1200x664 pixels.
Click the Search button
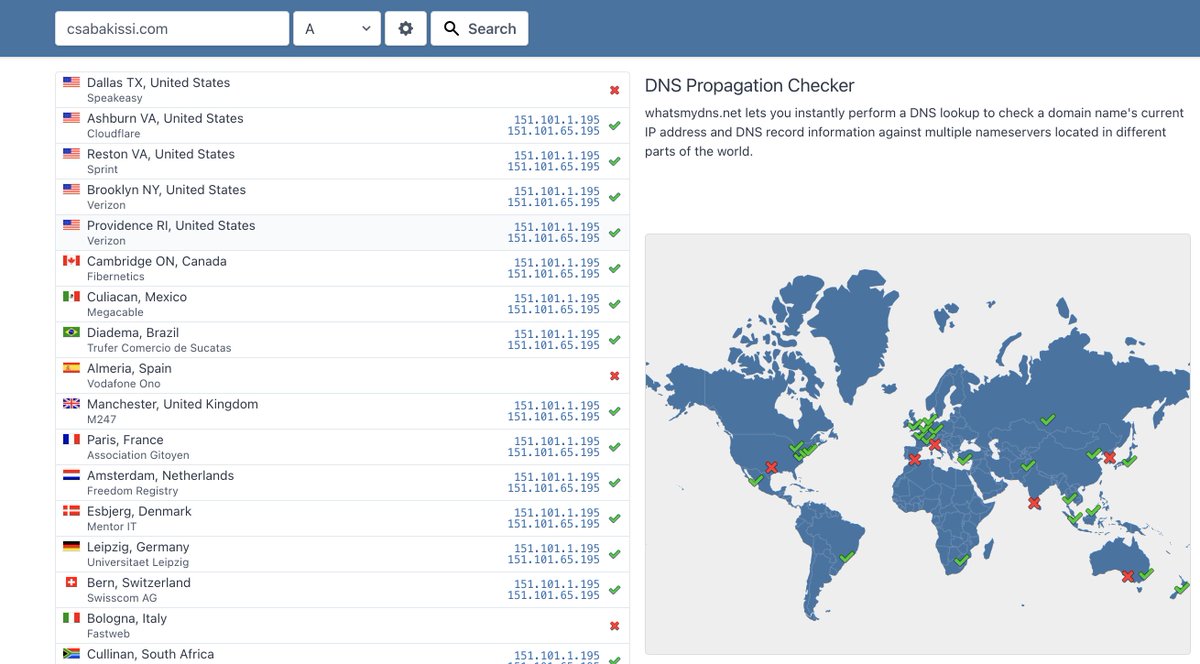coord(479,29)
